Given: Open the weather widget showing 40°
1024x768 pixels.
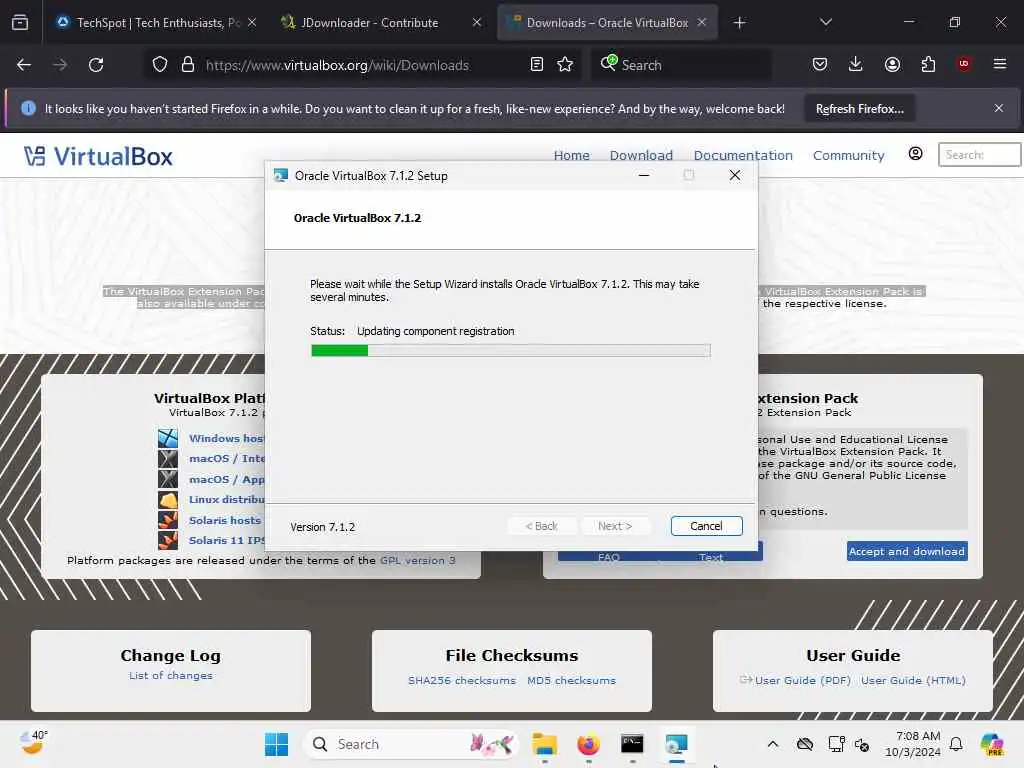Looking at the screenshot, I should pos(33,743).
